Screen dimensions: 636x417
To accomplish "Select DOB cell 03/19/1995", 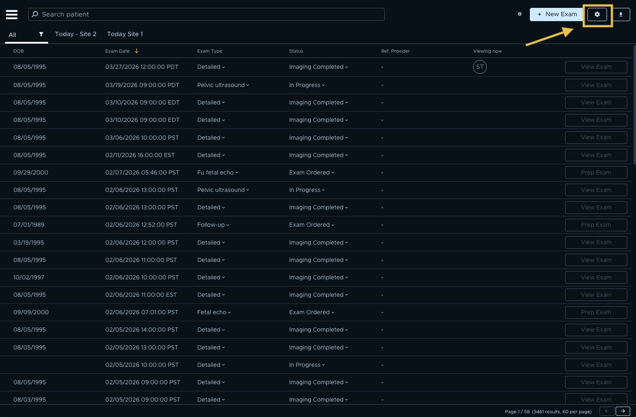I will pyautogui.click(x=28, y=243).
